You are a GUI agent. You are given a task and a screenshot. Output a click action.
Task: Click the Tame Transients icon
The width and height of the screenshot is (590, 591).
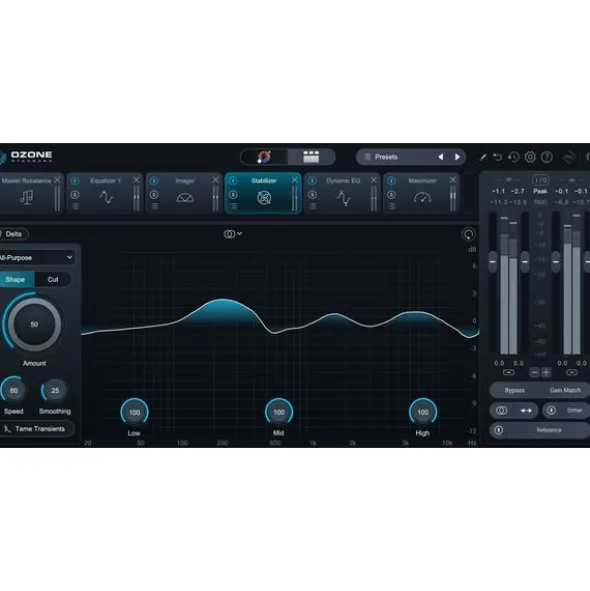[7, 429]
